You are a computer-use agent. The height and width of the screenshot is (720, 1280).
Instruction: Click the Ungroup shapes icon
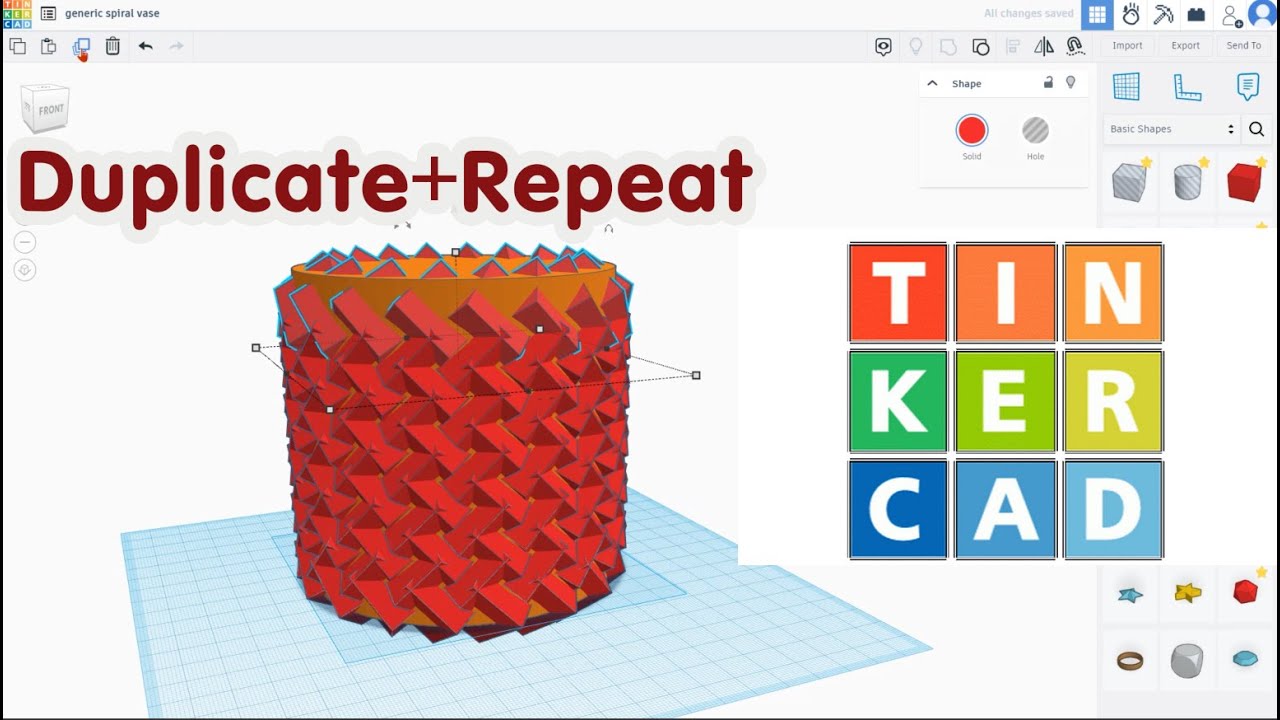(981, 46)
